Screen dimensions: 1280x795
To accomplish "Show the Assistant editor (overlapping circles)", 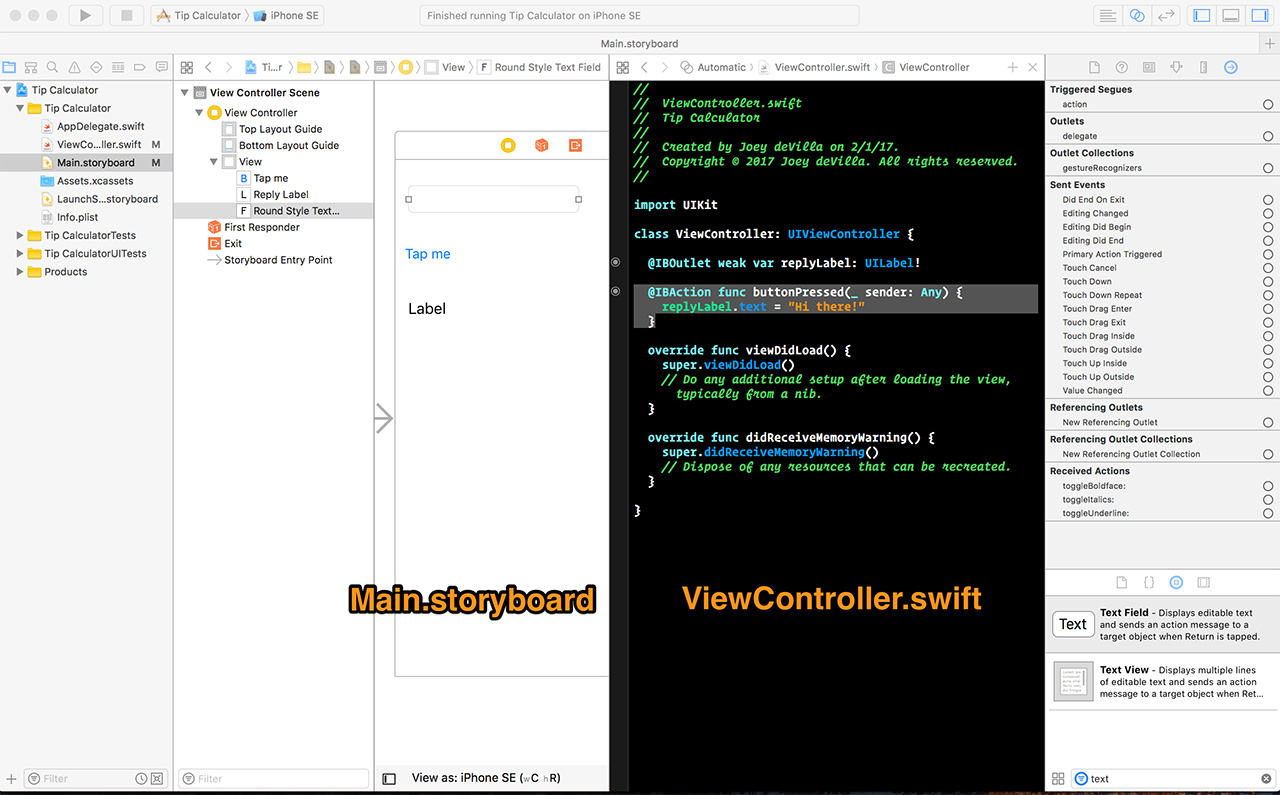I will point(1136,15).
